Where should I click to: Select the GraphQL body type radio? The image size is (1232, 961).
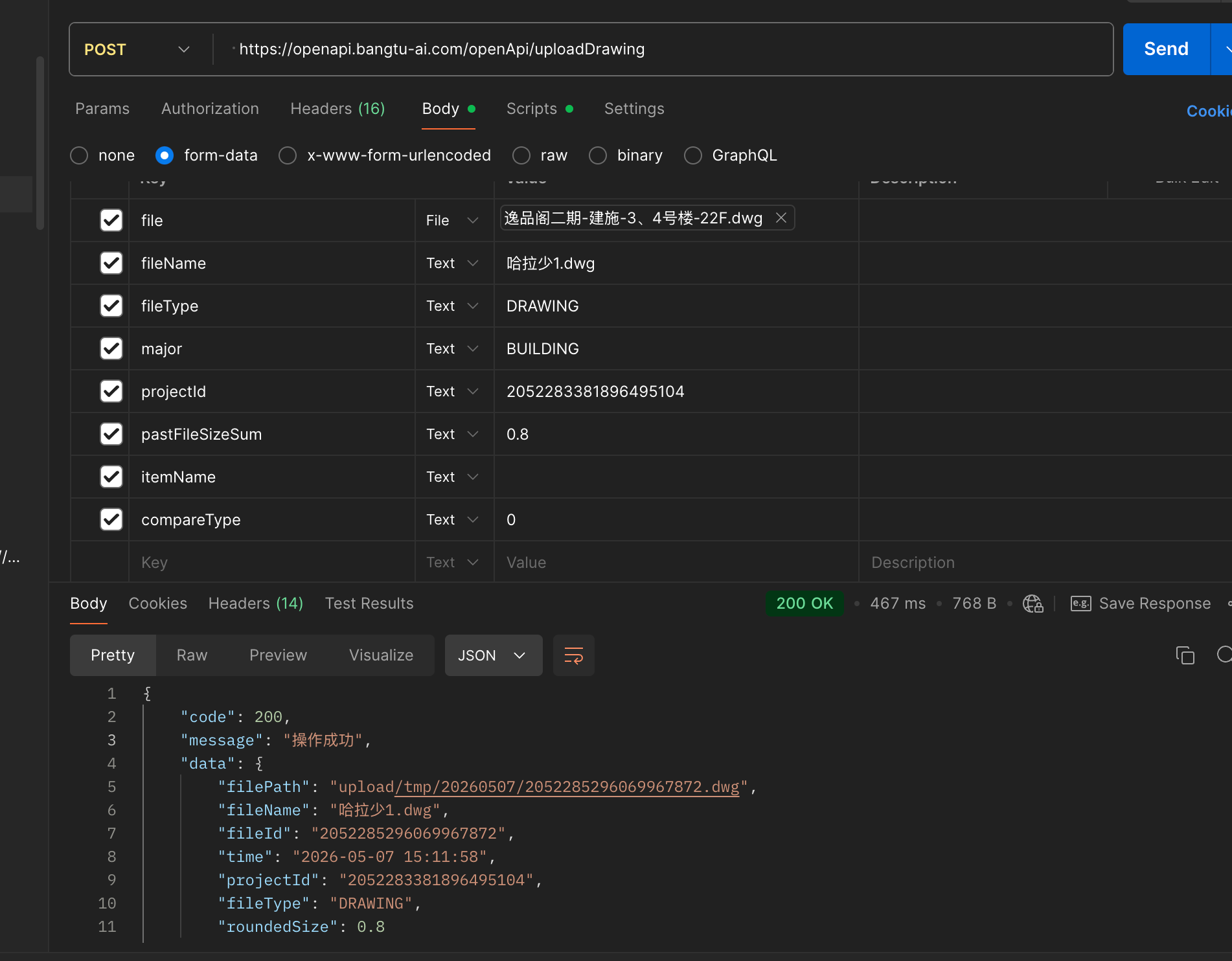[x=693, y=155]
